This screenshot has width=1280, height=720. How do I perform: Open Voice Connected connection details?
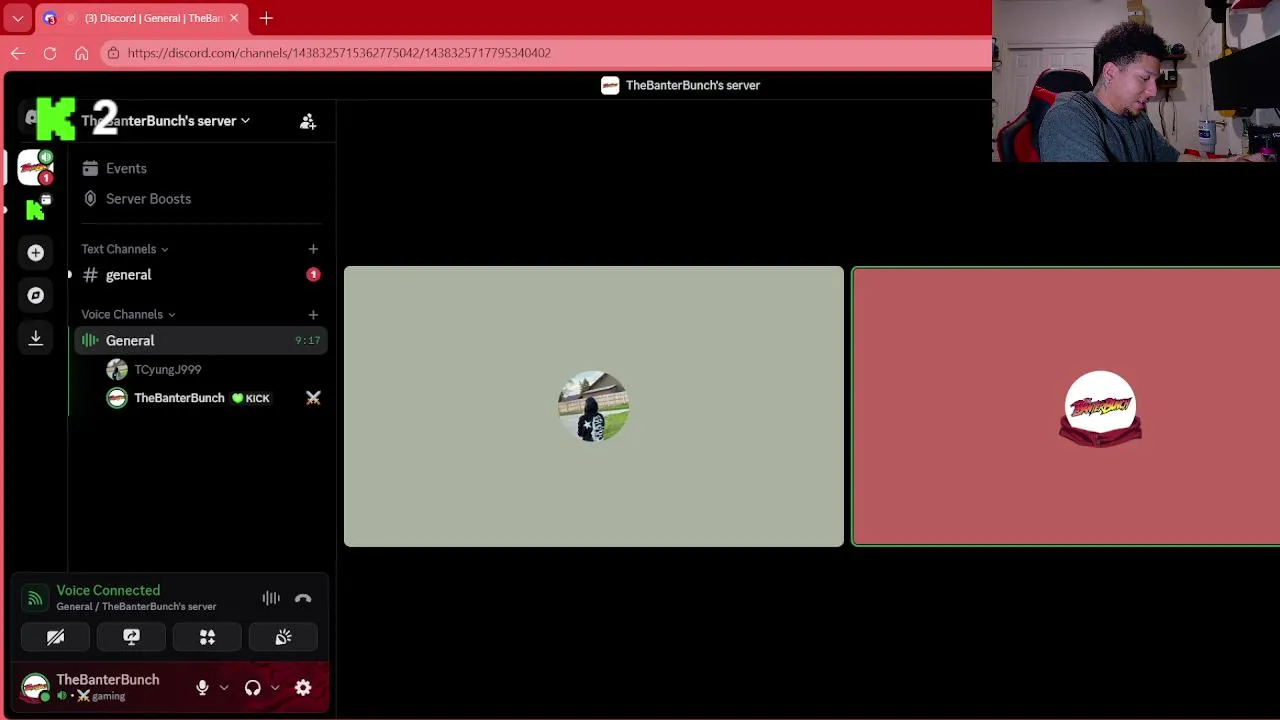click(x=108, y=590)
